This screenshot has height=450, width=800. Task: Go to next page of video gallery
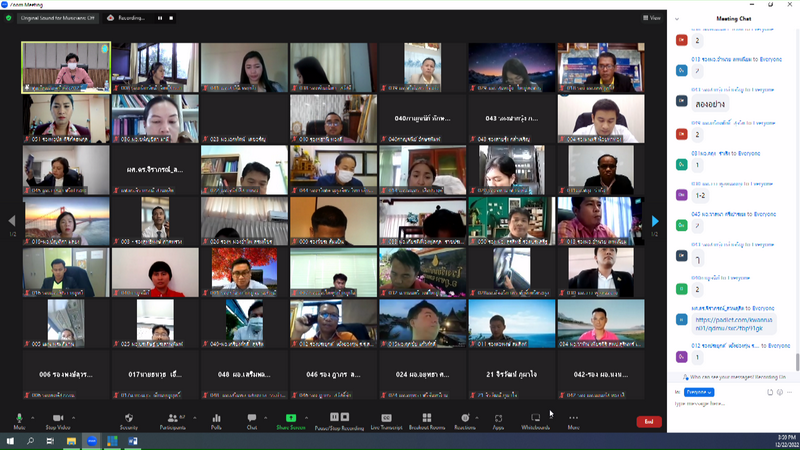coord(655,221)
